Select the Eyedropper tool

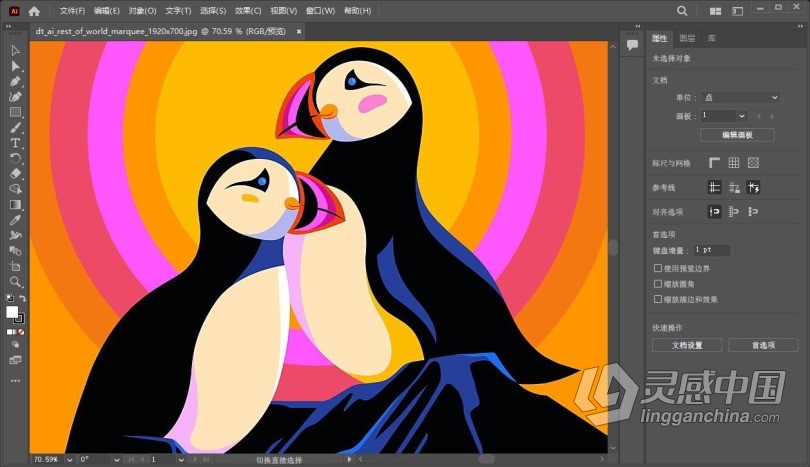pyautogui.click(x=15, y=220)
